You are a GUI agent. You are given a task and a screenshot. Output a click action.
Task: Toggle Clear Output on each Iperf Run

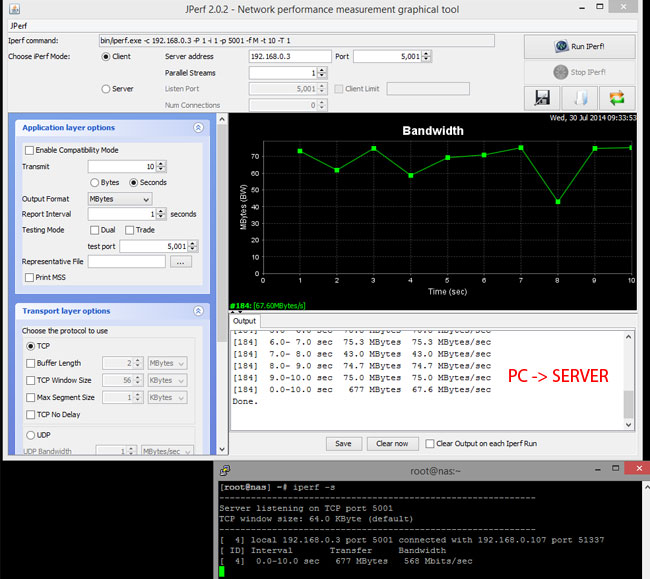point(430,444)
